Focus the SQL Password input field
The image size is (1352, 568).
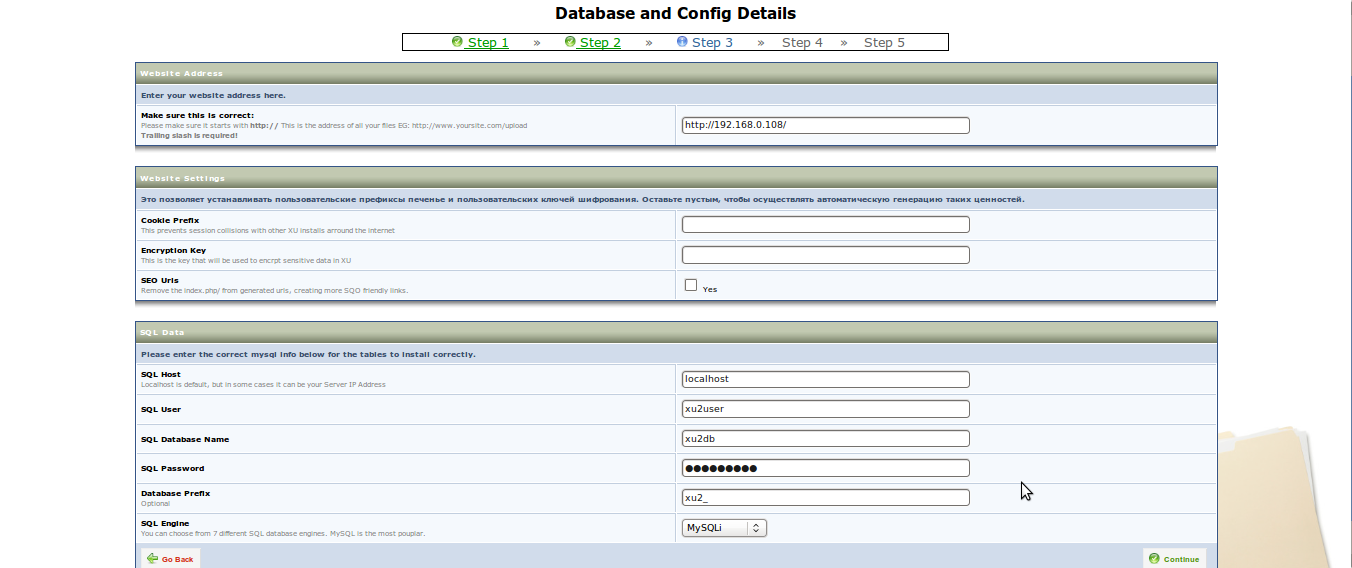point(826,468)
